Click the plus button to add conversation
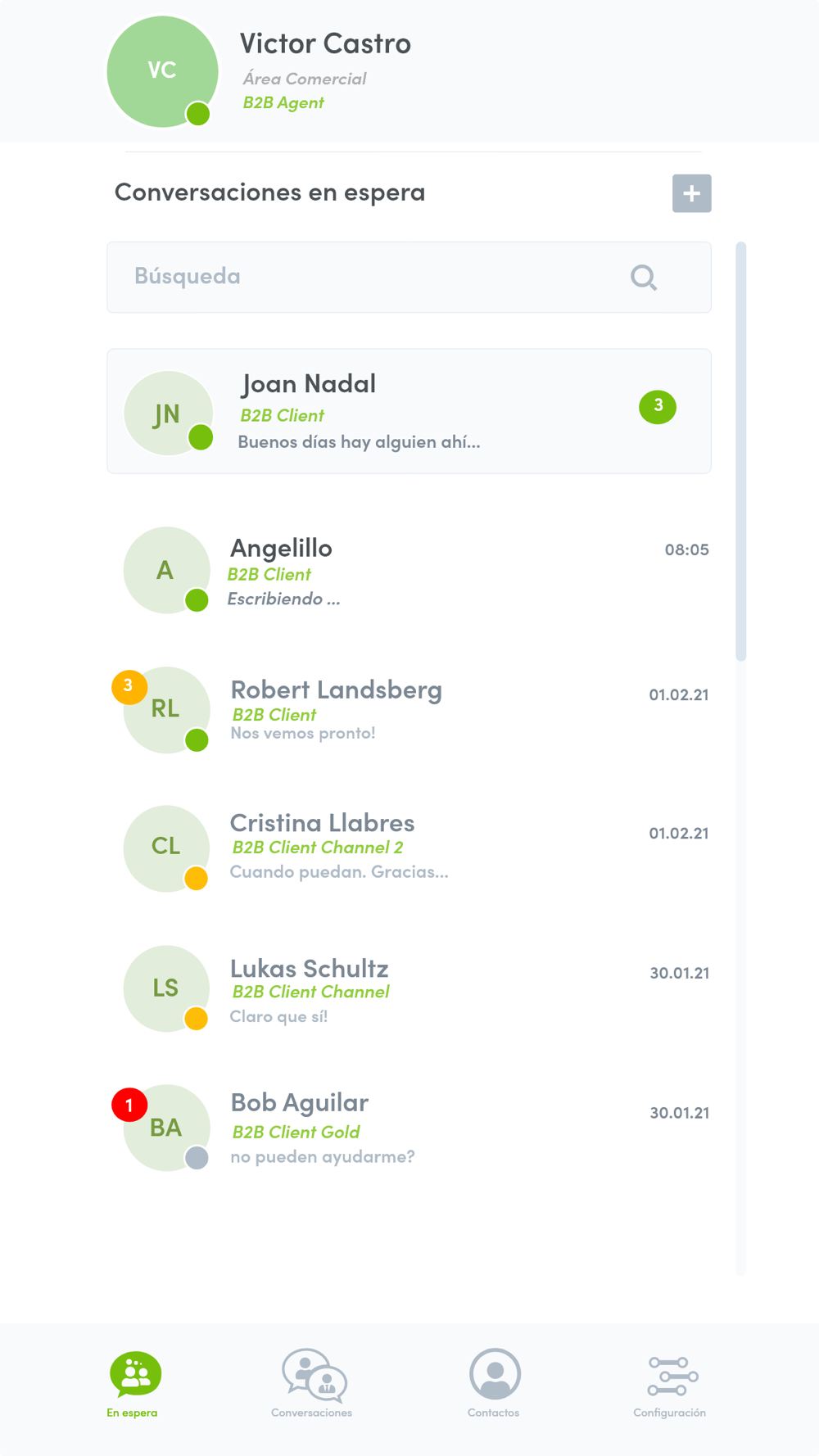This screenshot has width=819, height=1456. point(691,193)
